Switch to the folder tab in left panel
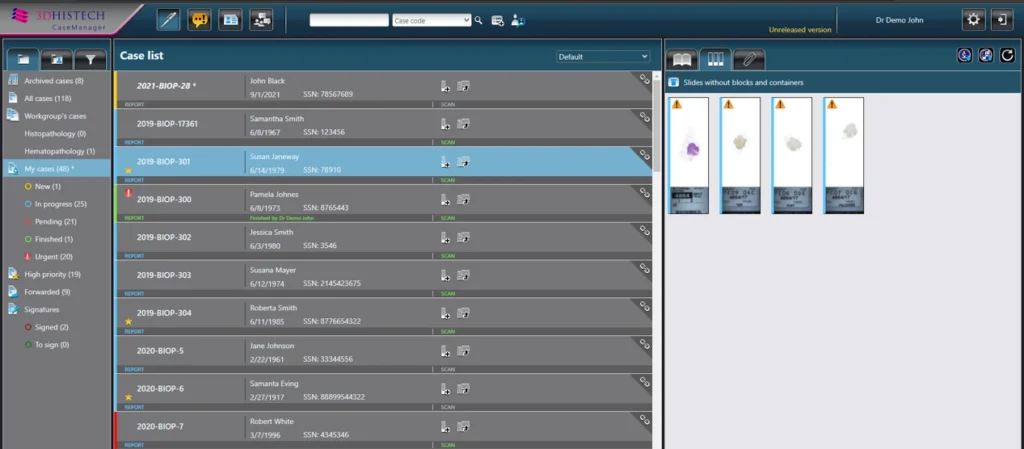 24,59
